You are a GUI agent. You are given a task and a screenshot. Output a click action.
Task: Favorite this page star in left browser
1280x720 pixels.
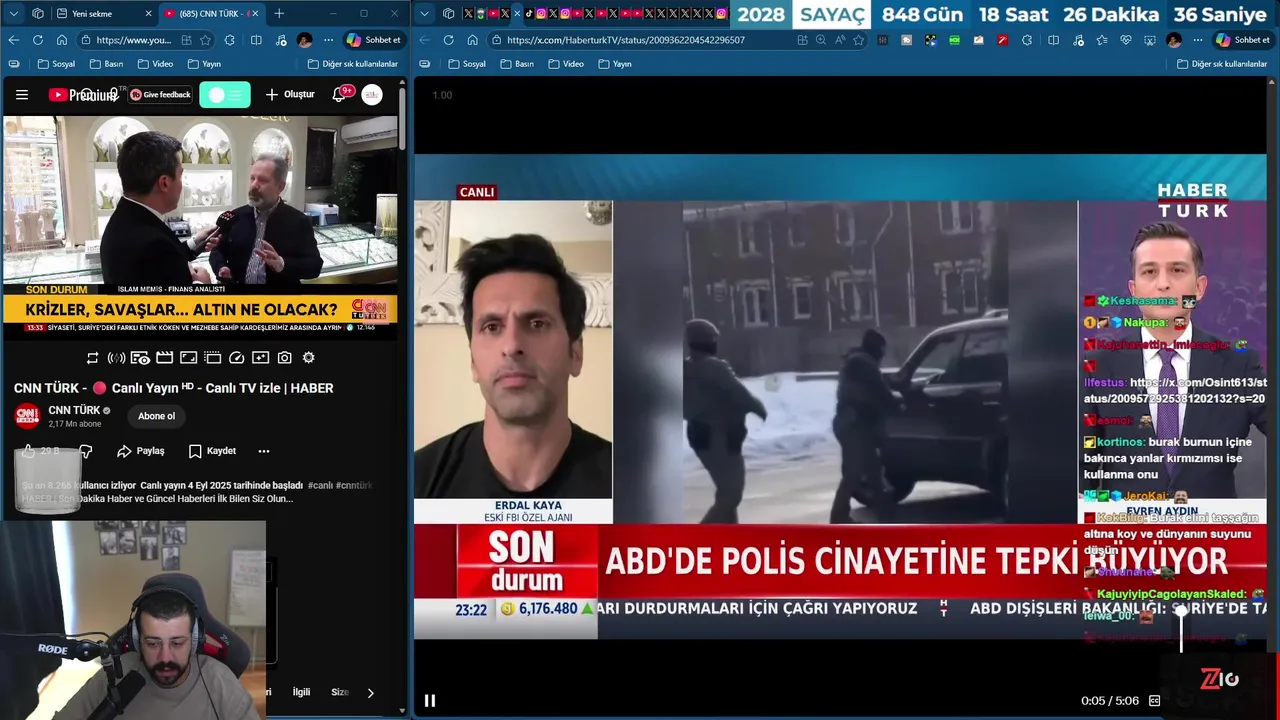pyautogui.click(x=205, y=40)
